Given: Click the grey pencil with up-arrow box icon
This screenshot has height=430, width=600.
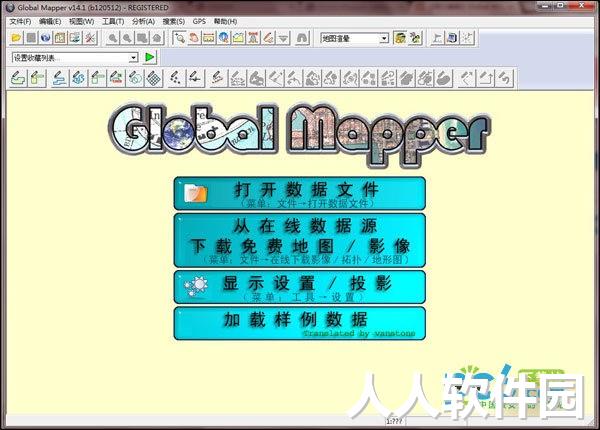Looking at the screenshot, I should (x=486, y=78).
